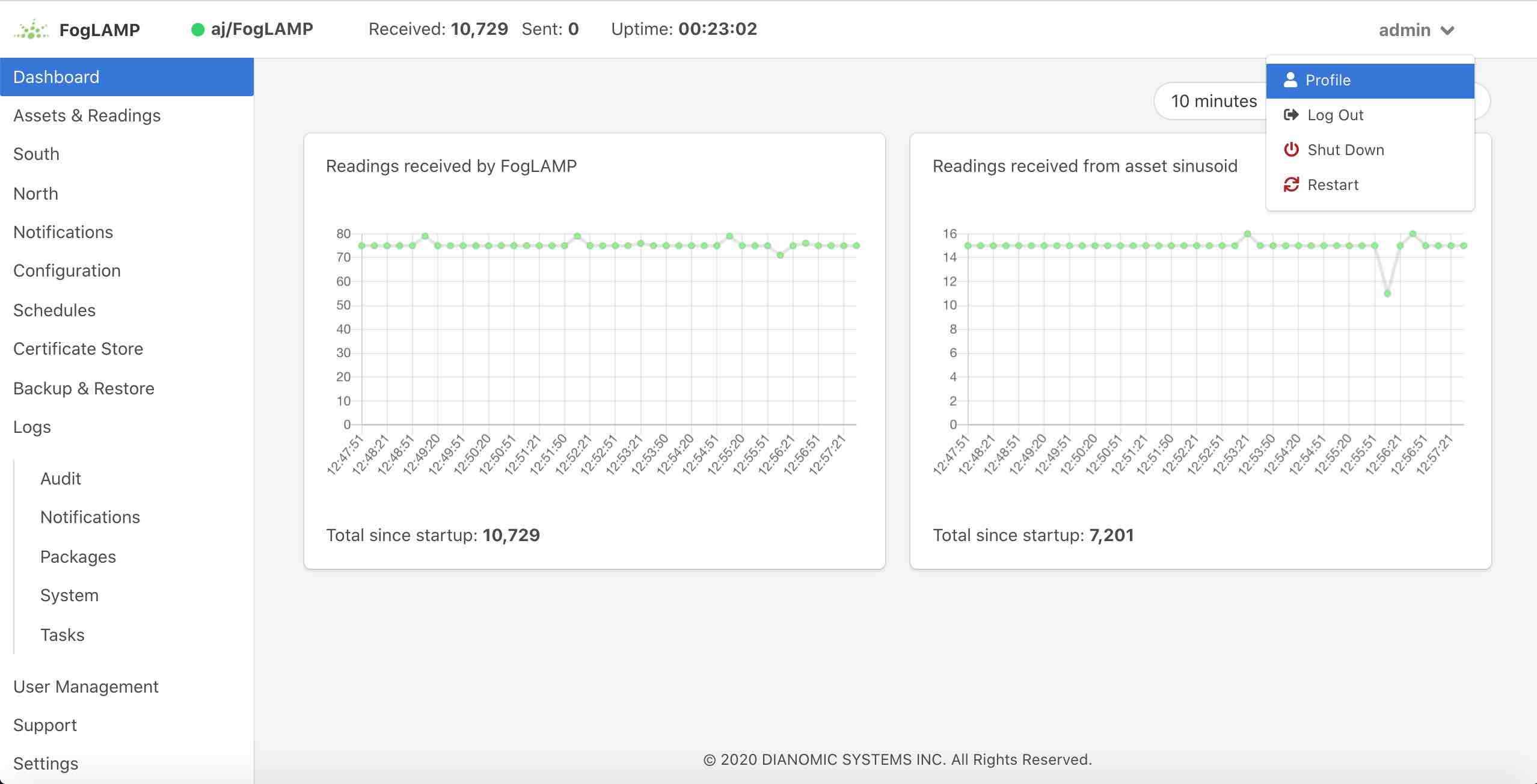Image resolution: width=1537 pixels, height=784 pixels.
Task: Open the User Management section
Action: [x=85, y=687]
